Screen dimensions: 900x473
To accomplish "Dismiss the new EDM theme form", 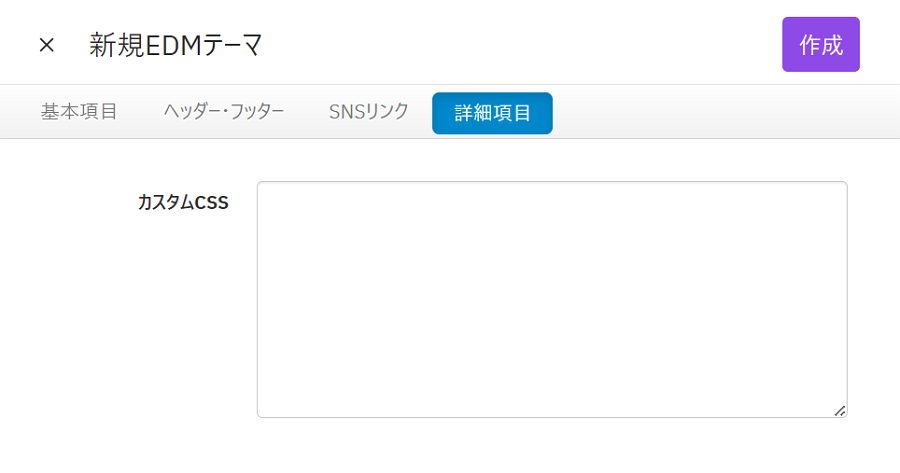I will click(x=46, y=45).
